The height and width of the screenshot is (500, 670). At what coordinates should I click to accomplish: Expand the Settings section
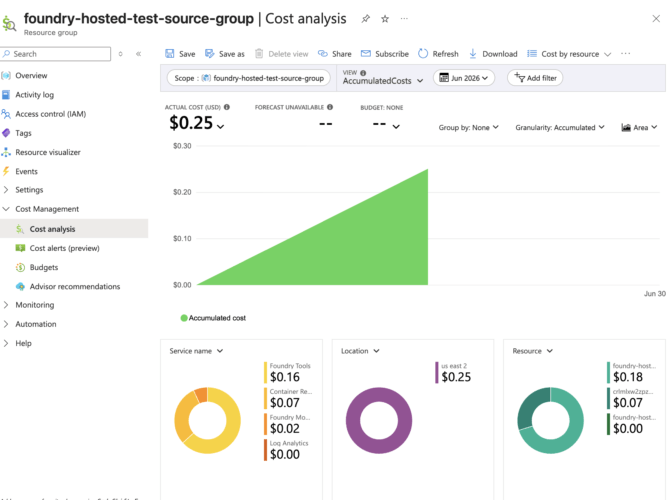click(x=6, y=190)
